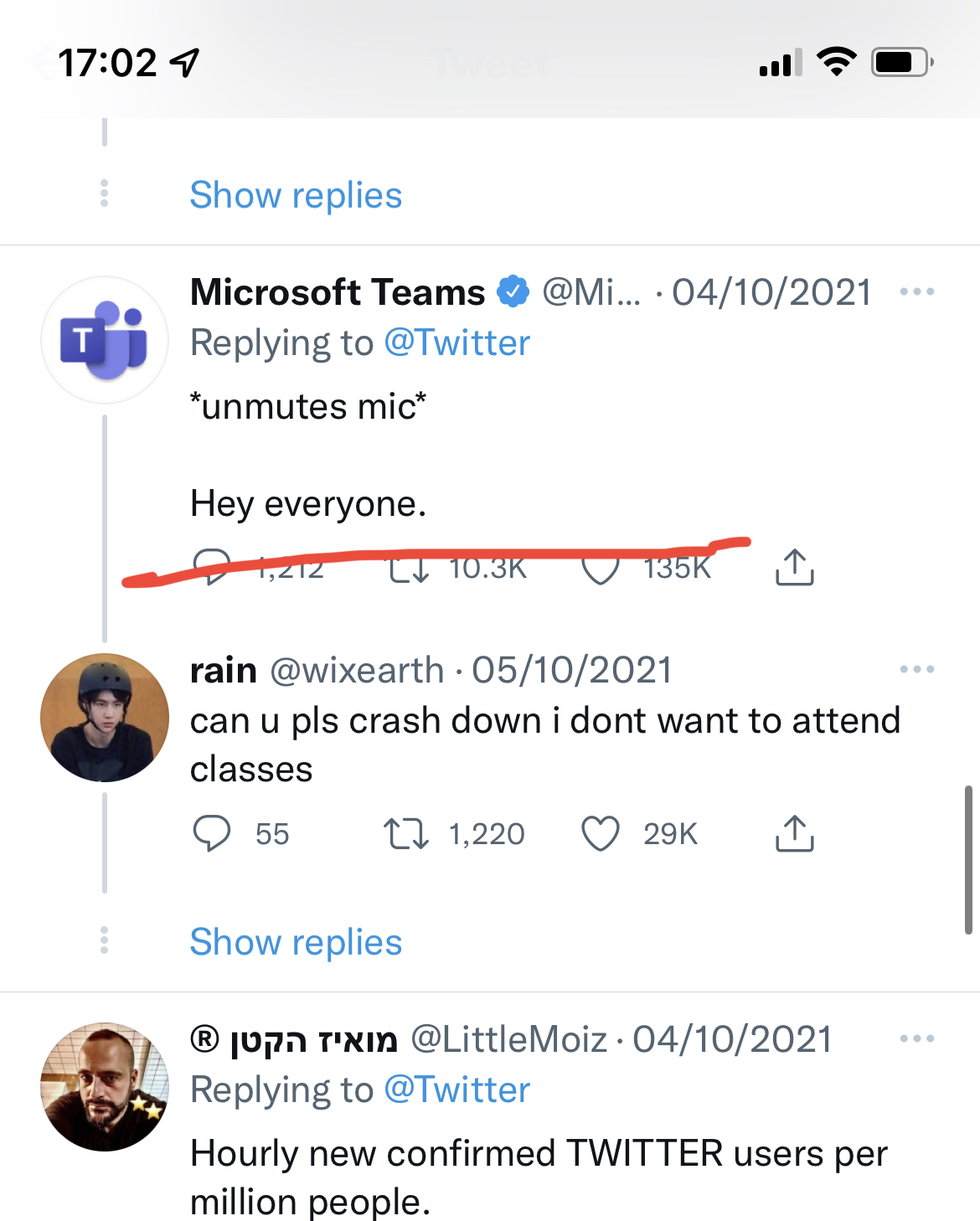View Microsoft Teams profile picture
The image size is (980, 1221).
(x=105, y=340)
